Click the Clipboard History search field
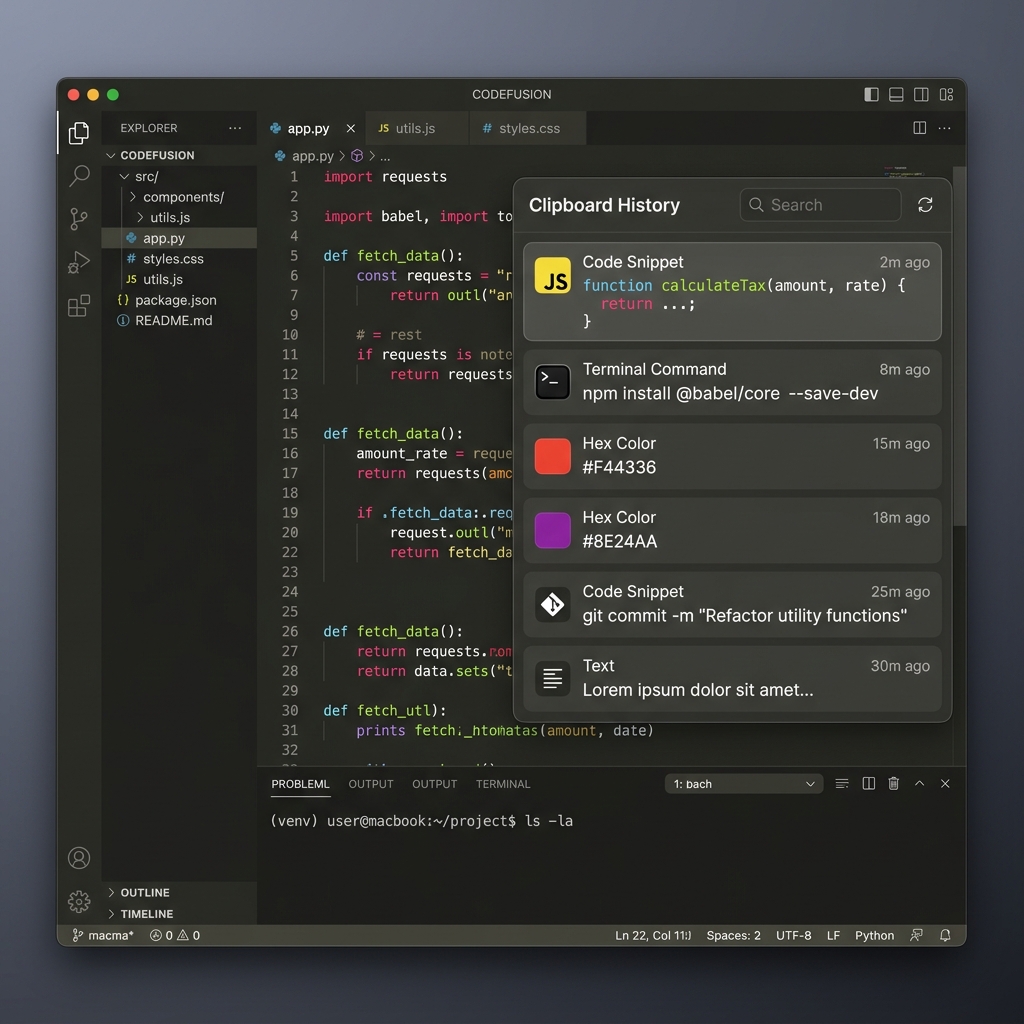This screenshot has height=1024, width=1024. [x=820, y=205]
